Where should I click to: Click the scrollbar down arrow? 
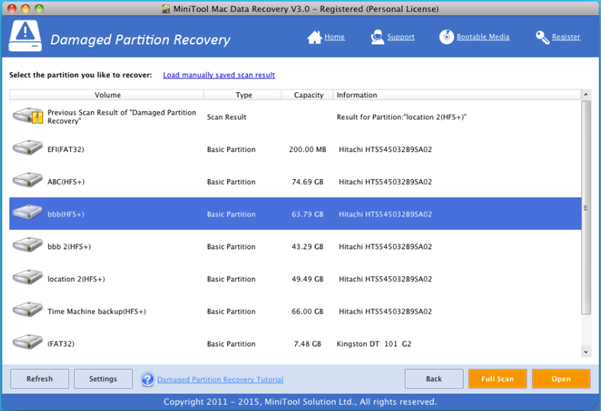[x=586, y=352]
